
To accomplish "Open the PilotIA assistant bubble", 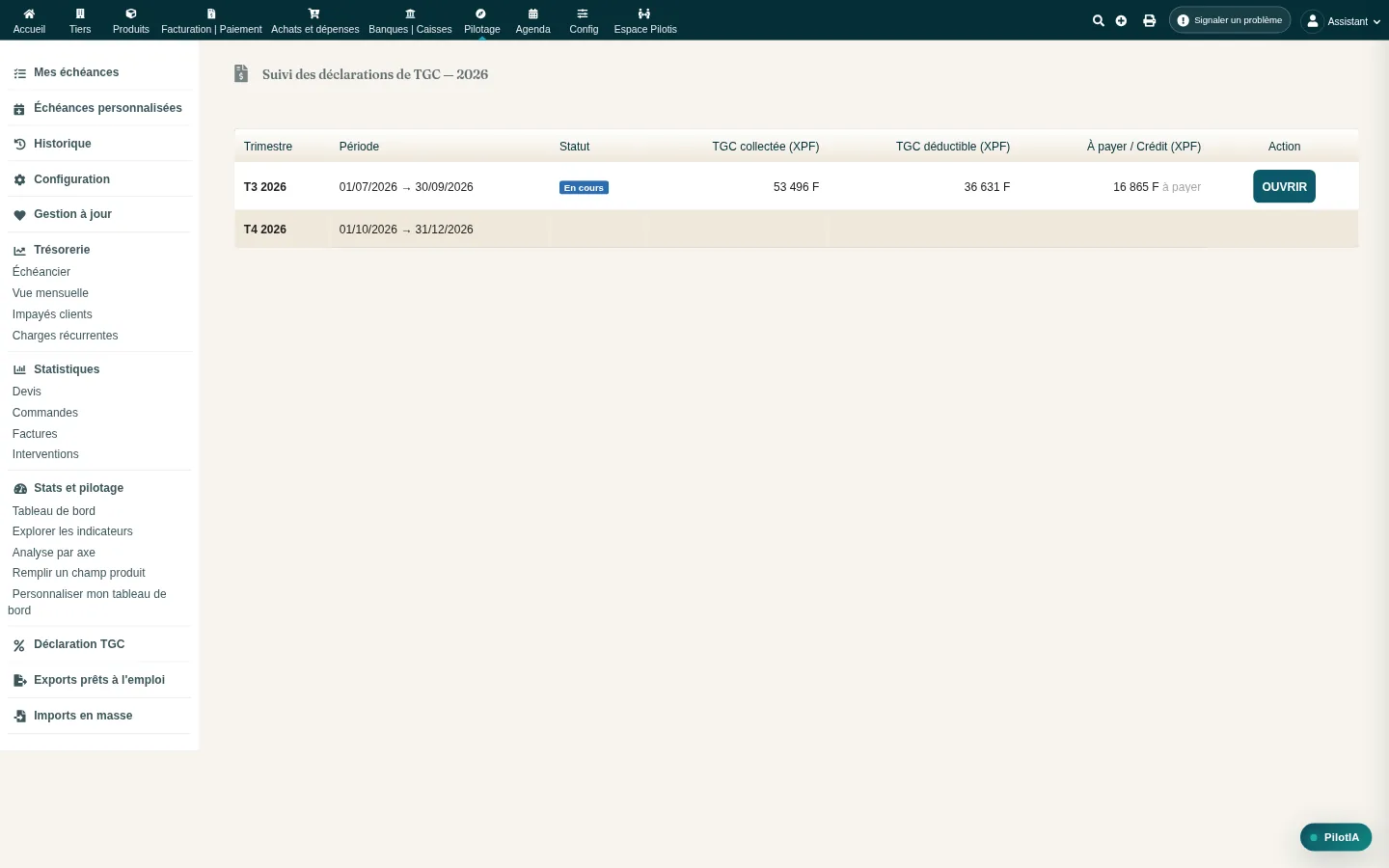I will [x=1336, y=837].
